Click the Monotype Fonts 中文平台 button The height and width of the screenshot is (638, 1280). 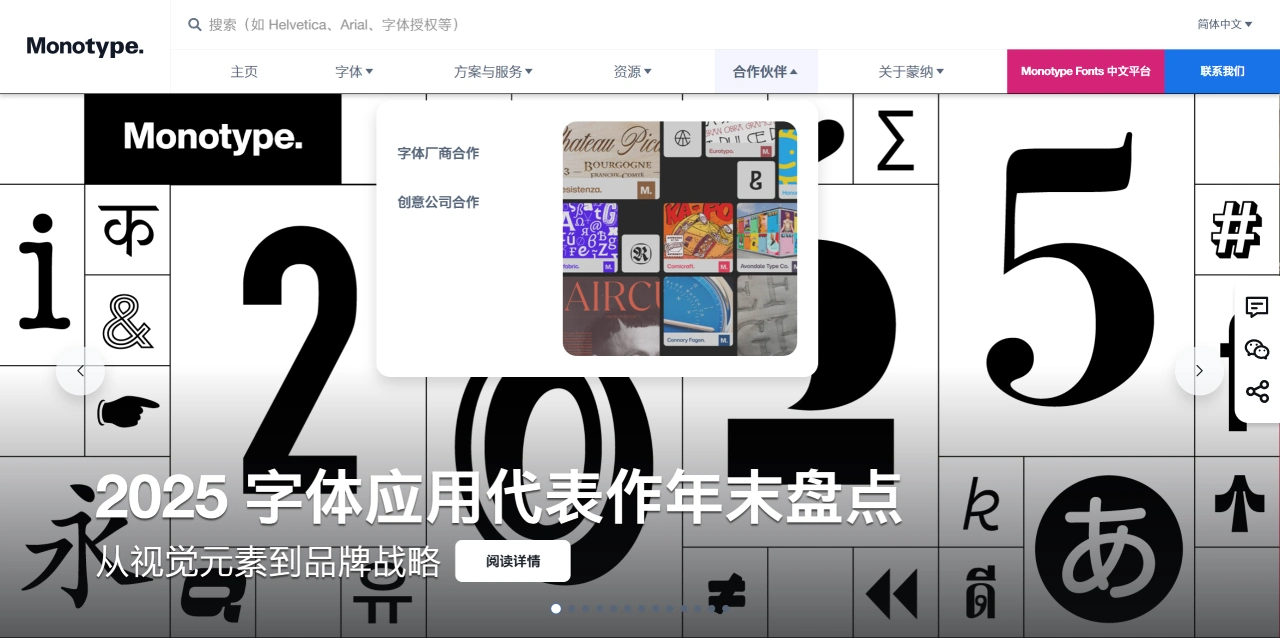(1085, 72)
